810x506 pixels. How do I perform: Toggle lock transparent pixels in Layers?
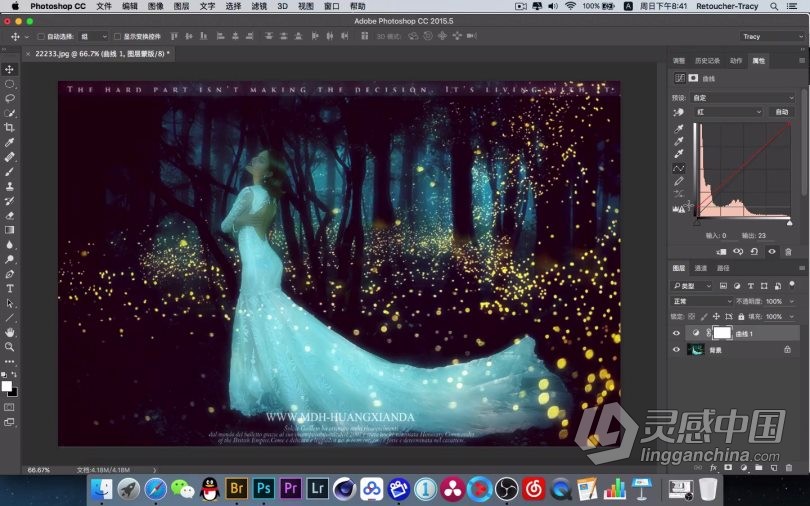[692, 317]
